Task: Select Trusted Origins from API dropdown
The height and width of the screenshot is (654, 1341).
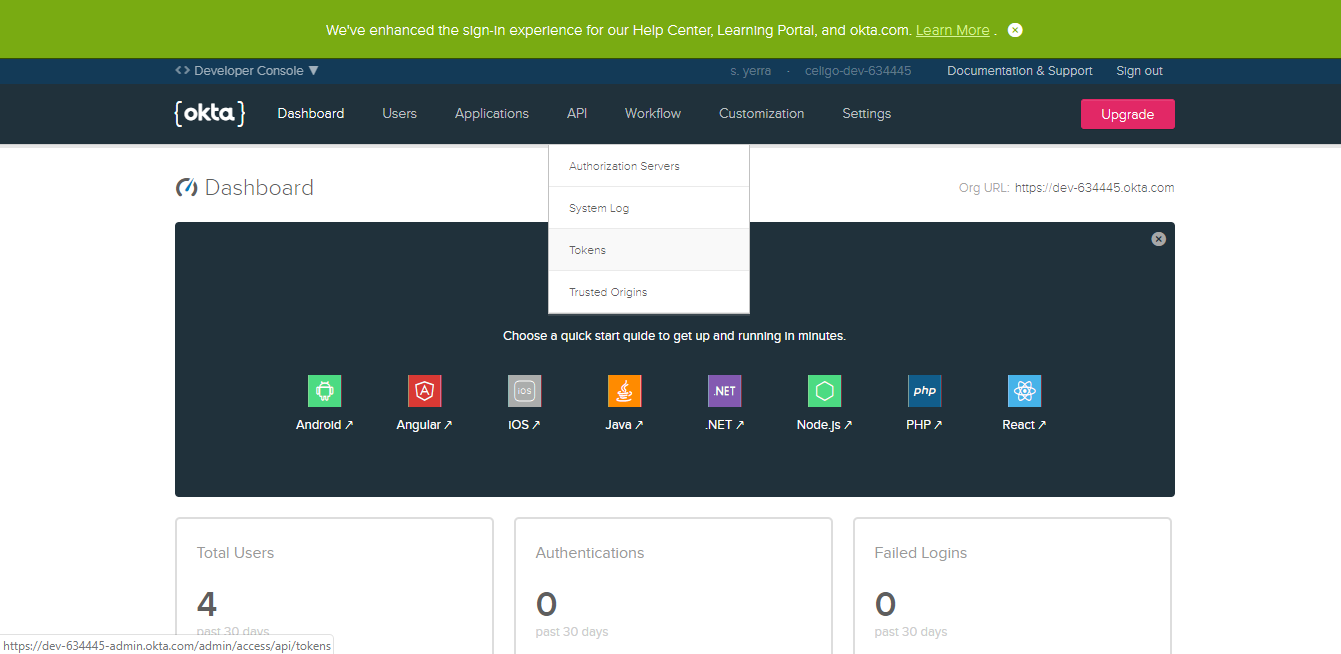Action: point(649,292)
